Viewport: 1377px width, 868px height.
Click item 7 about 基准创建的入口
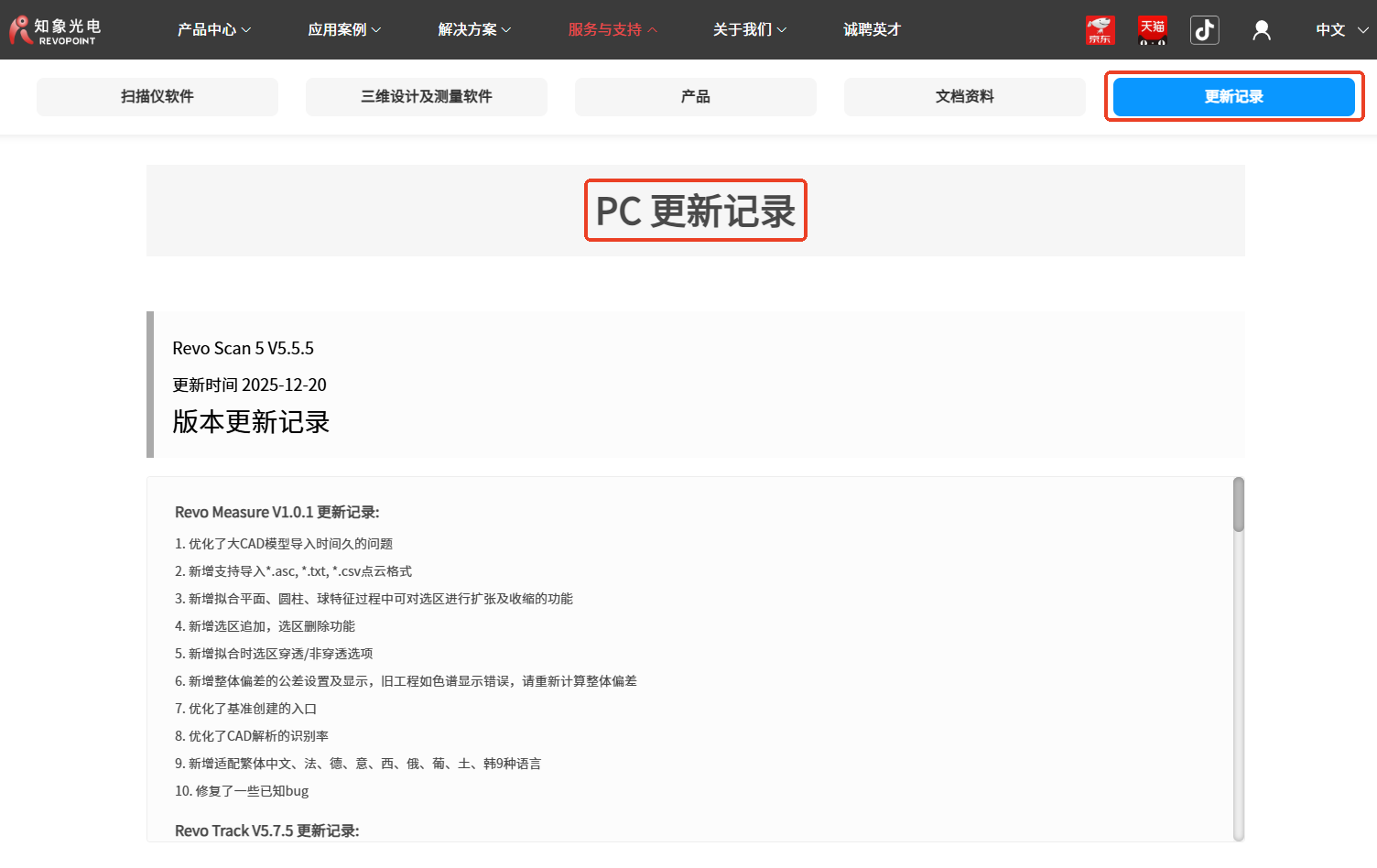245,709
